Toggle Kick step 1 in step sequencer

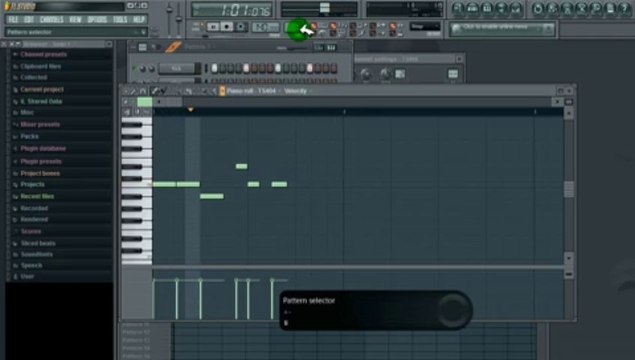point(214,68)
